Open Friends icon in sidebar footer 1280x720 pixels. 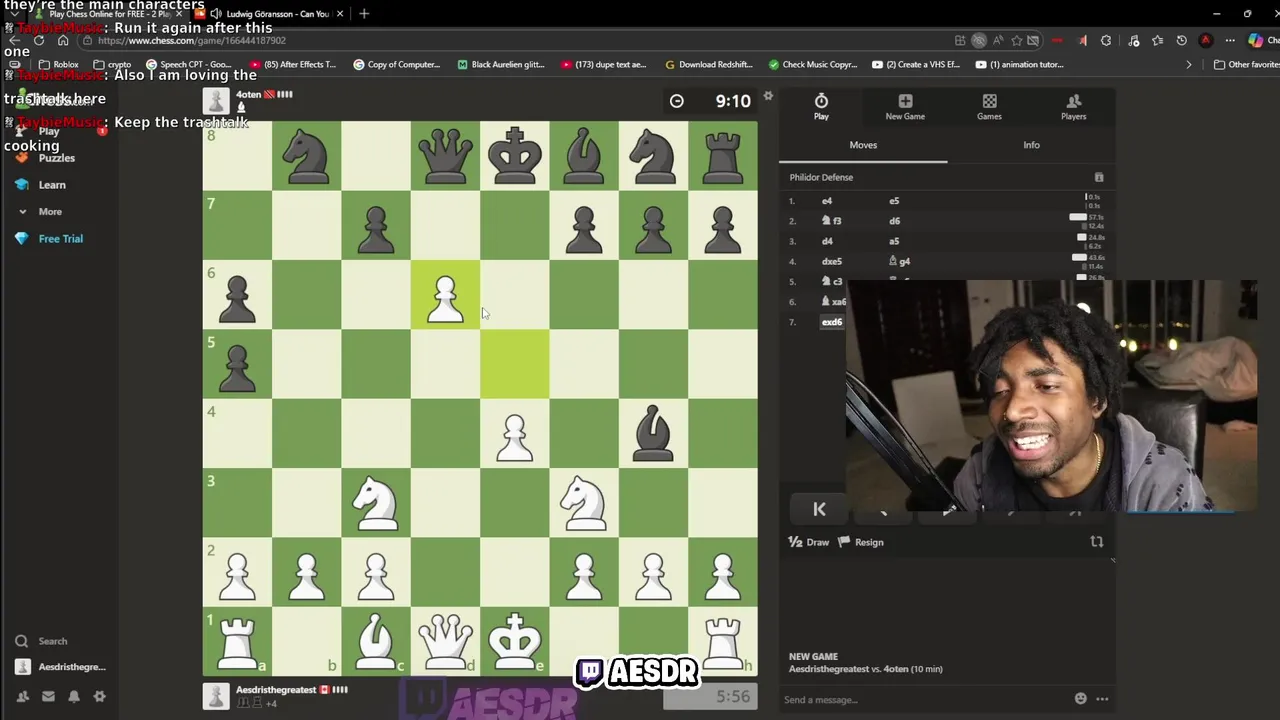(22, 696)
